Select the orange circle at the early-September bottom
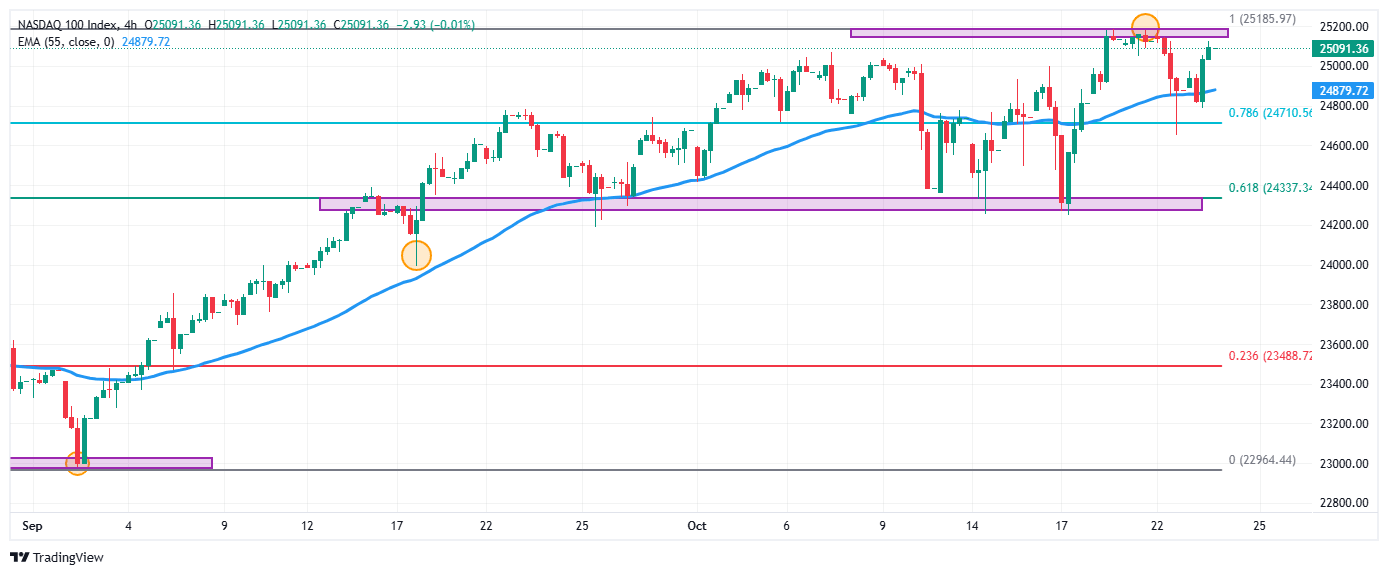The image size is (1388, 575). [x=77, y=463]
